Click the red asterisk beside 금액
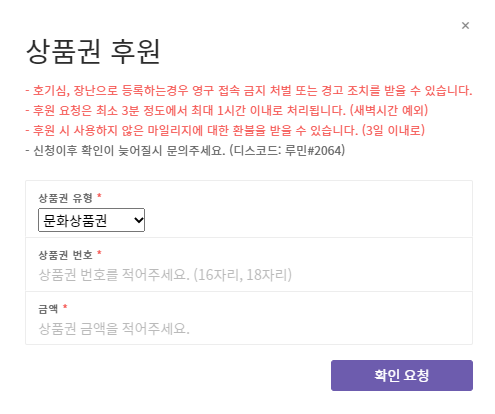This screenshot has height=414, width=495. 65,306
